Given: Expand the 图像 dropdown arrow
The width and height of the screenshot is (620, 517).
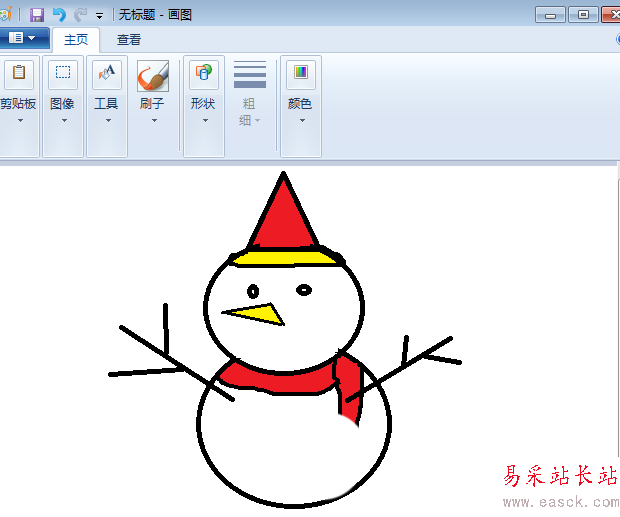Looking at the screenshot, I should click(x=64, y=121).
